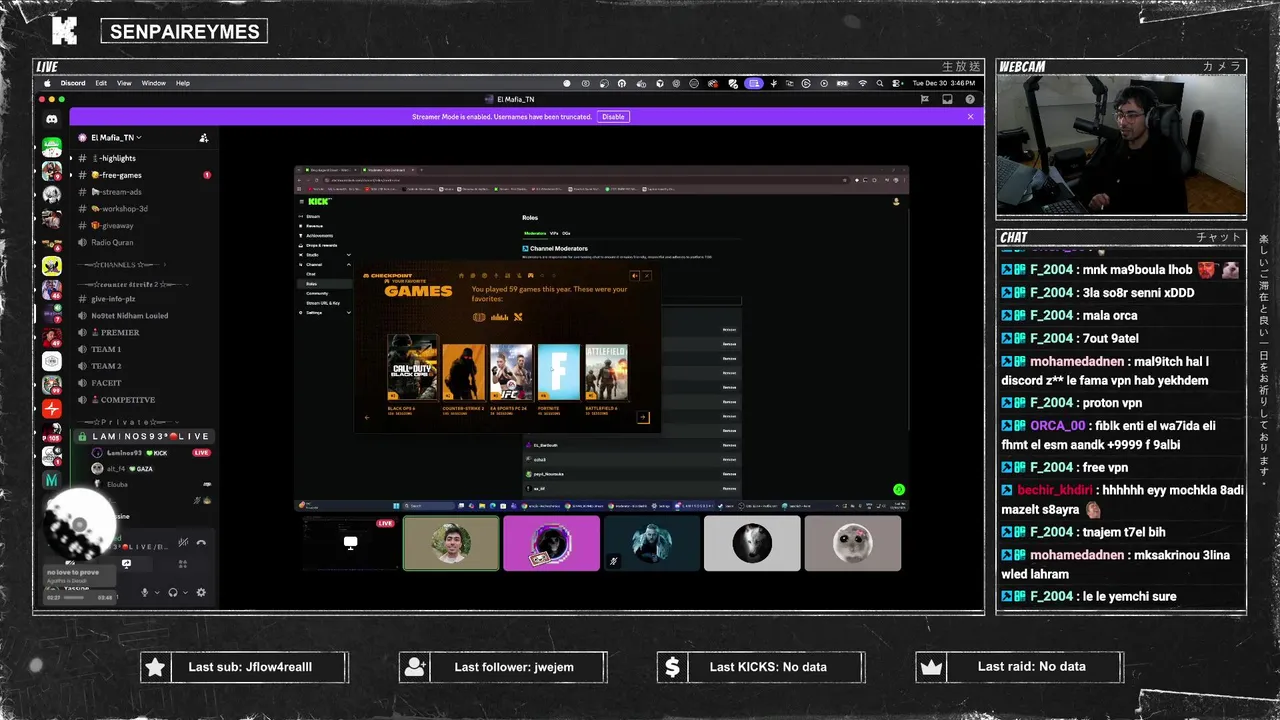Viewport: 1280px width, 720px height.
Task: Click user alt_f4 in voice channel
Action: [x=150, y=469]
